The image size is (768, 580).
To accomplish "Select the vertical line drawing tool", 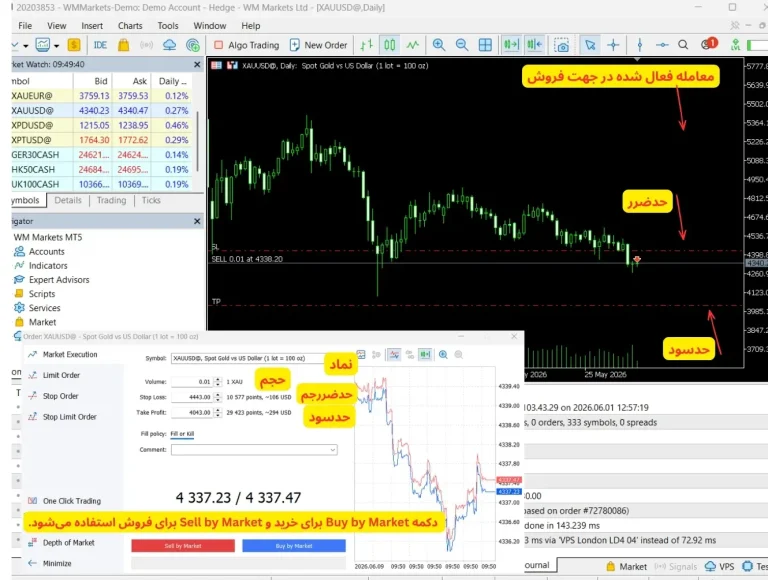I will pos(639,45).
